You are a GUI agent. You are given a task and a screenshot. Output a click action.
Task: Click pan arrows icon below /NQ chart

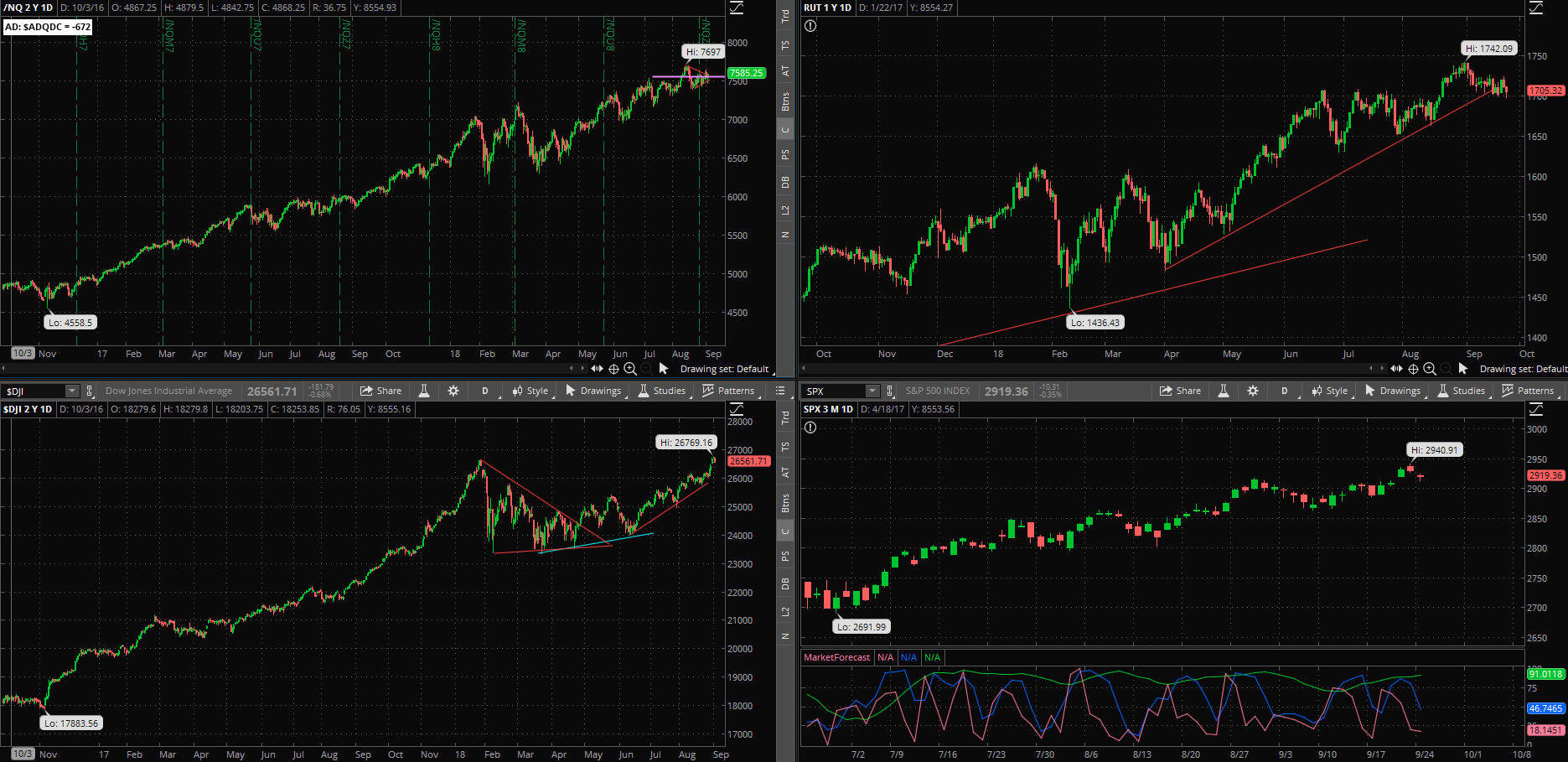597,369
